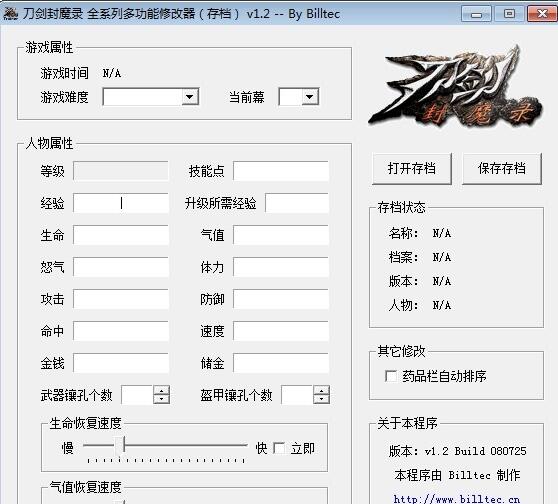Increase 武器镶孔个数 with up arrow

coord(162,390)
